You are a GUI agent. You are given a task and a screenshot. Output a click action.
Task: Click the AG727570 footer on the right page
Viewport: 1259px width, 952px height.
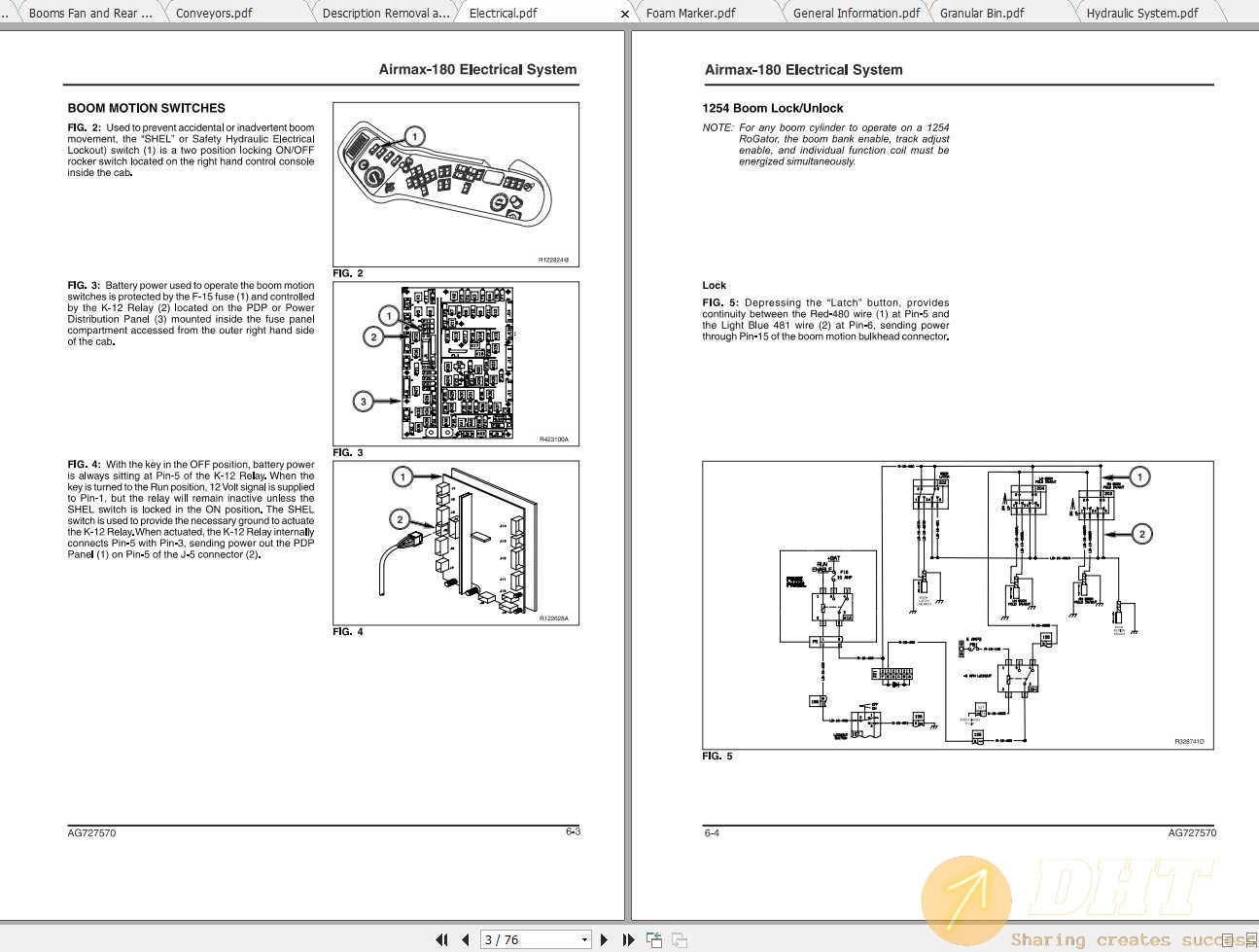(1192, 832)
